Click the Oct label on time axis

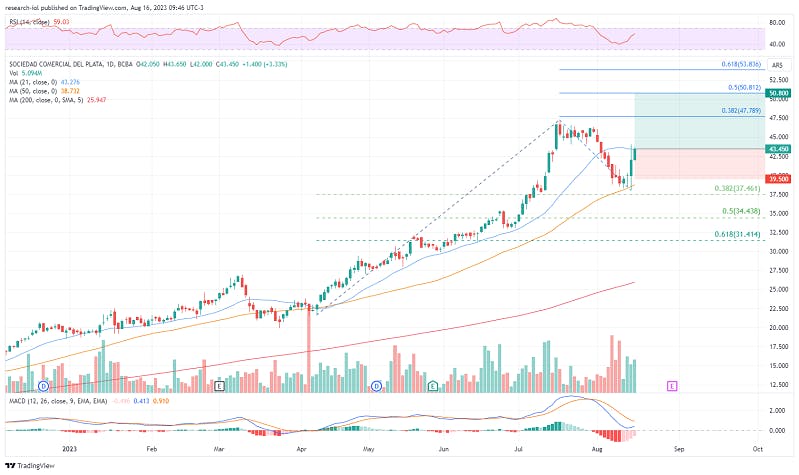click(x=757, y=449)
